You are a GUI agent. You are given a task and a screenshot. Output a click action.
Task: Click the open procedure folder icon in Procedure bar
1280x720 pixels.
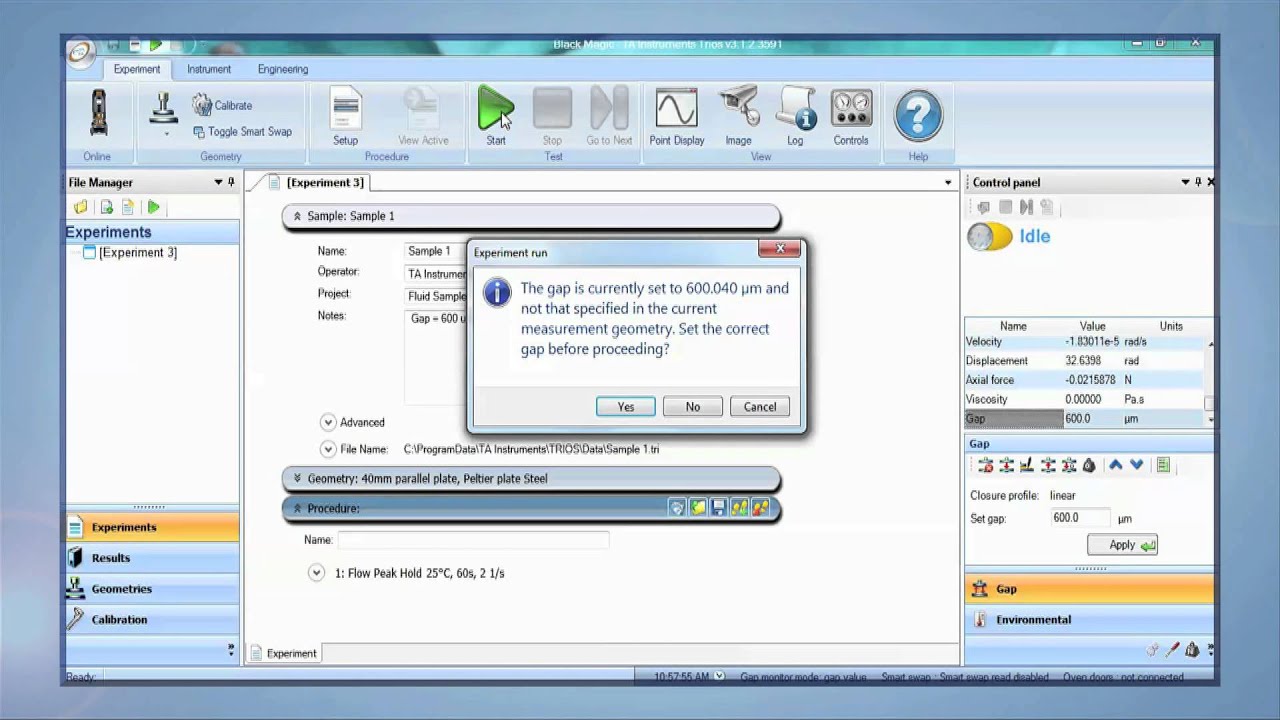[x=697, y=508]
